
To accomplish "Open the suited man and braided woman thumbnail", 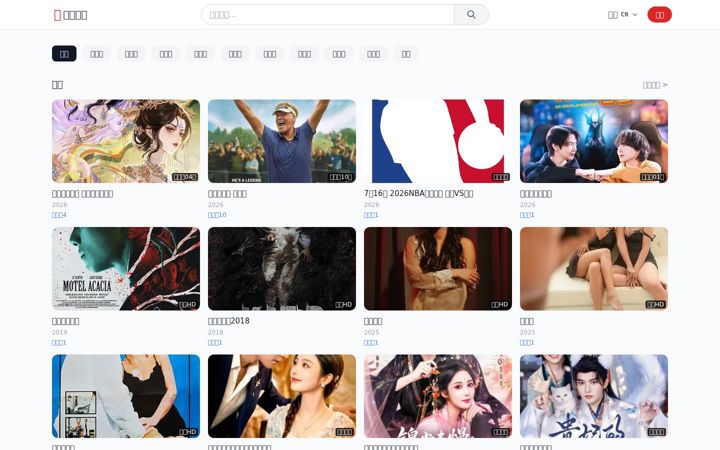I will pos(282,396).
